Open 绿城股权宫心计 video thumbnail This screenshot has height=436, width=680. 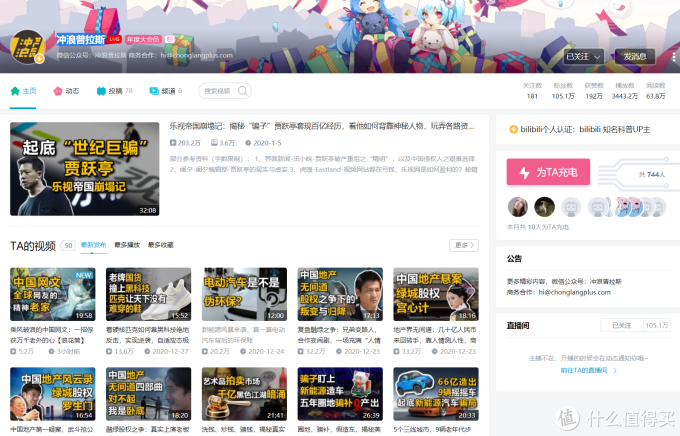(x=436, y=294)
